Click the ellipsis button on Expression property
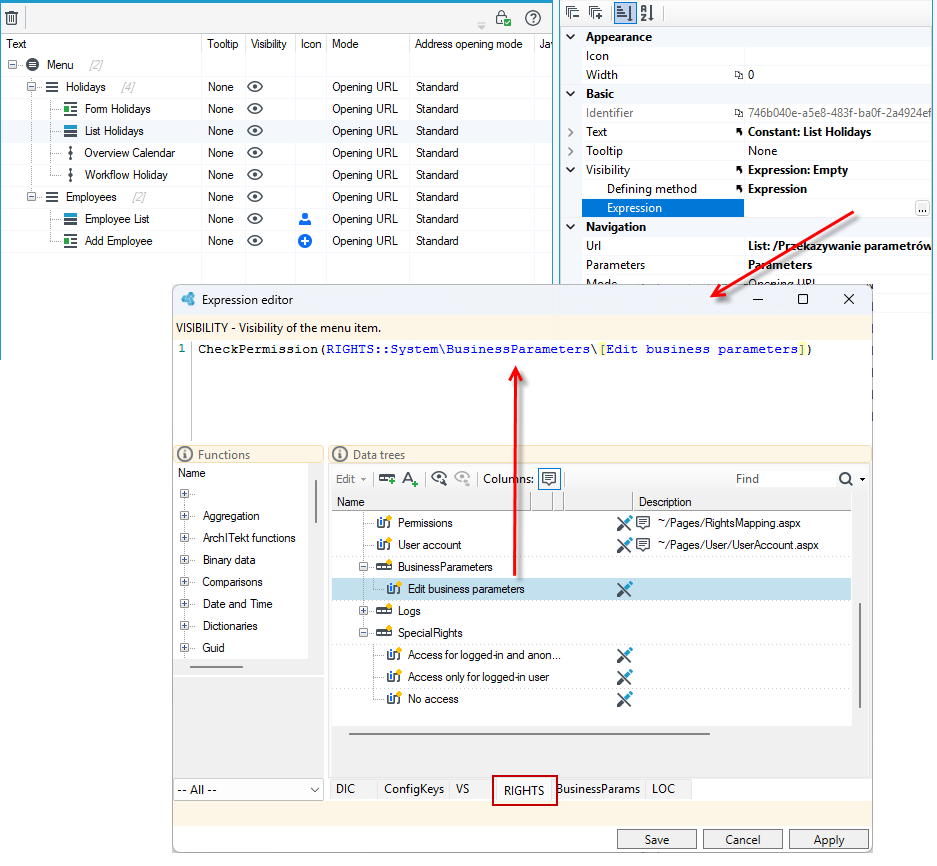937x866 pixels. (x=922, y=208)
